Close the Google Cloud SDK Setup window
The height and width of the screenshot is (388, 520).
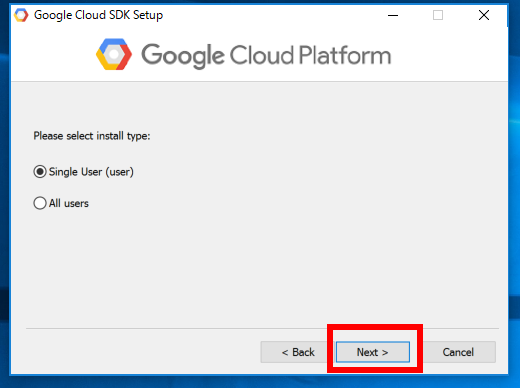(484, 15)
